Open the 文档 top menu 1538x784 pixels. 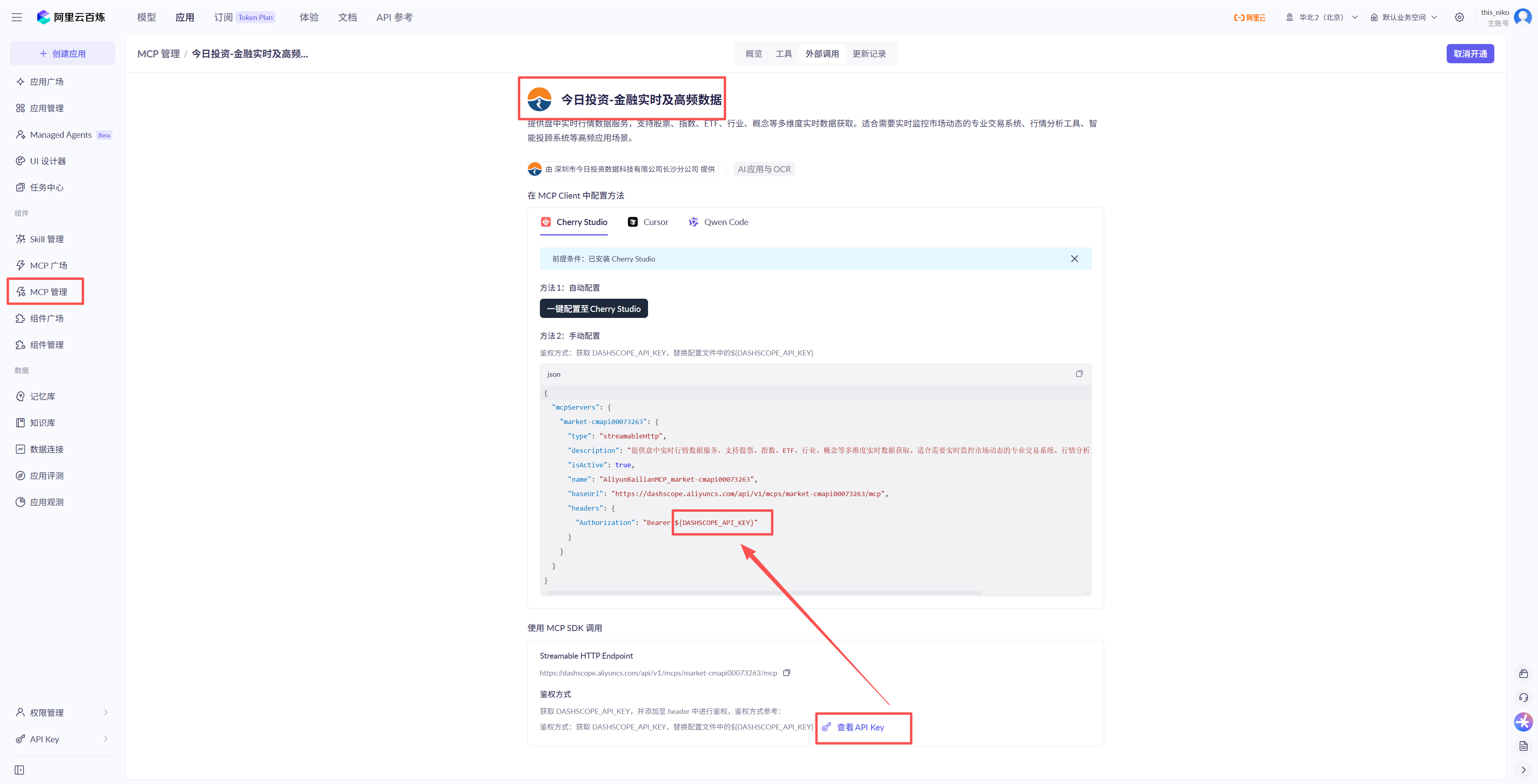click(x=348, y=17)
